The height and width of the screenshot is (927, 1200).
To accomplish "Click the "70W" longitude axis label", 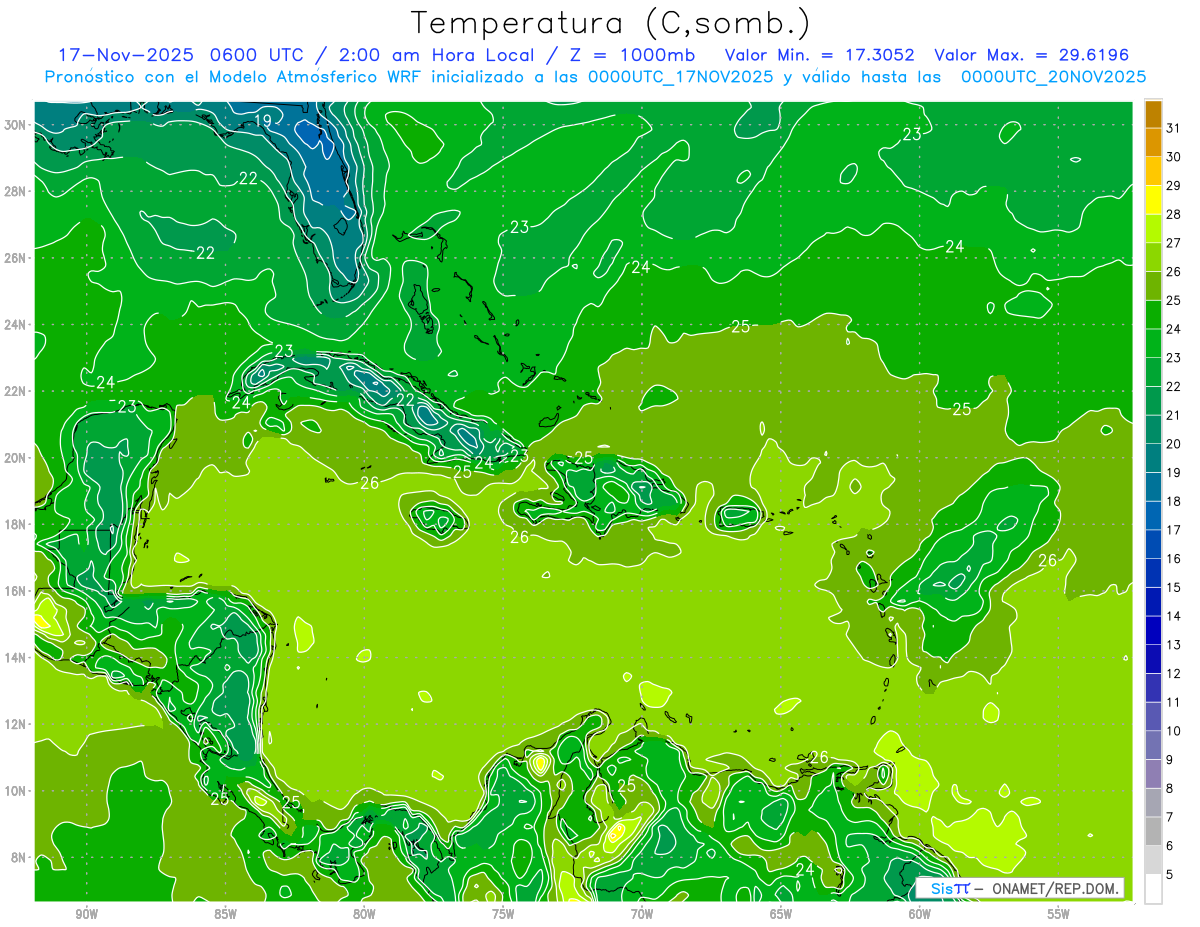I will [642, 914].
